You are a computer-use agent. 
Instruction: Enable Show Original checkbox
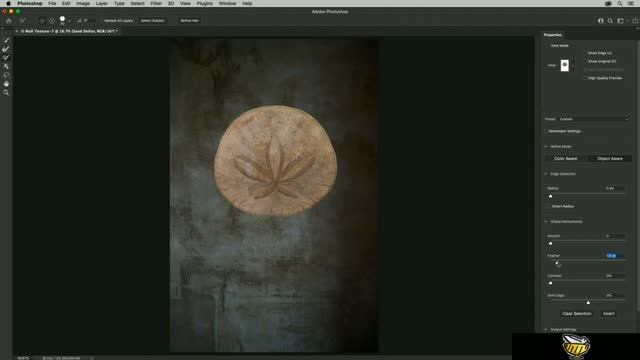[x=585, y=62]
